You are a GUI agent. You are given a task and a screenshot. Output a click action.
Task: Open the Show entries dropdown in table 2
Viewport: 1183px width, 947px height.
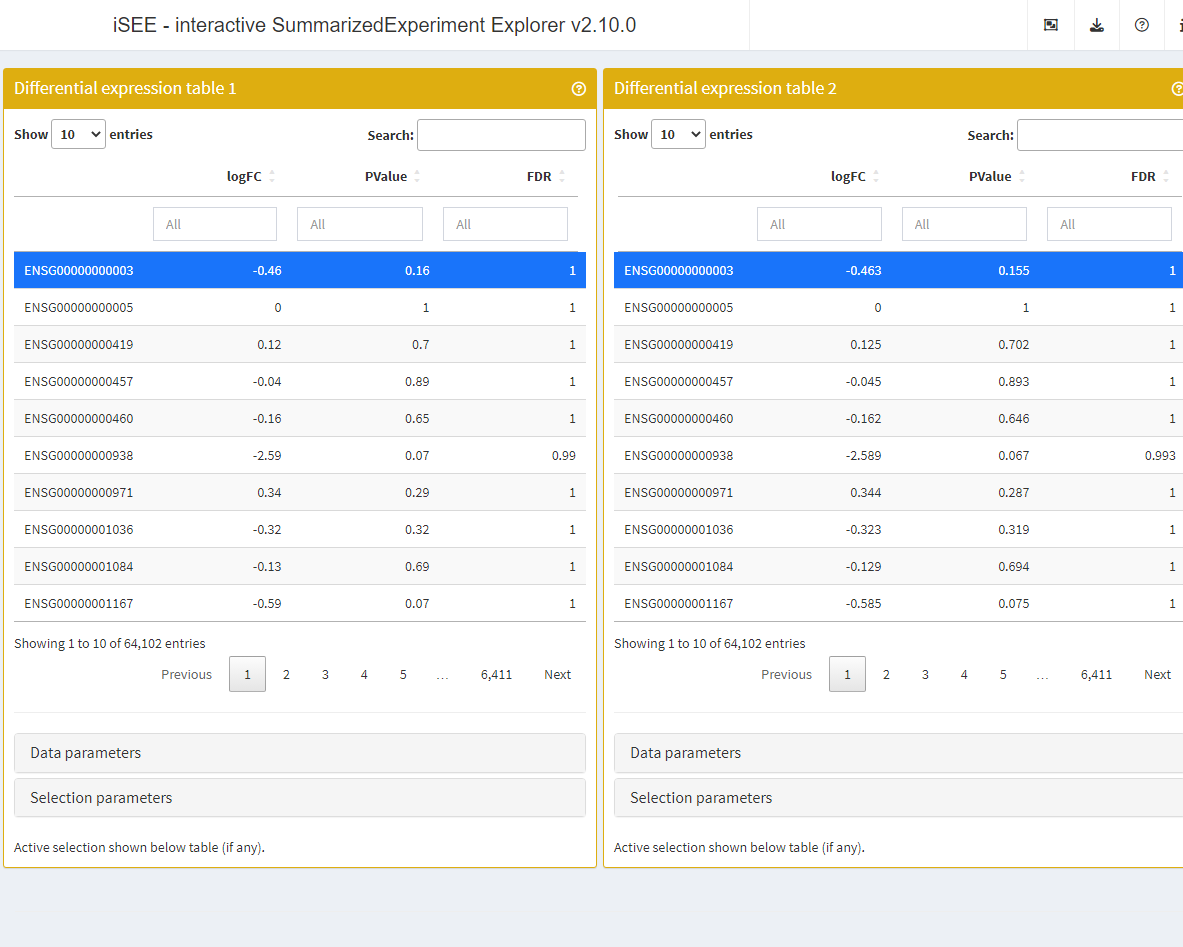pos(678,134)
